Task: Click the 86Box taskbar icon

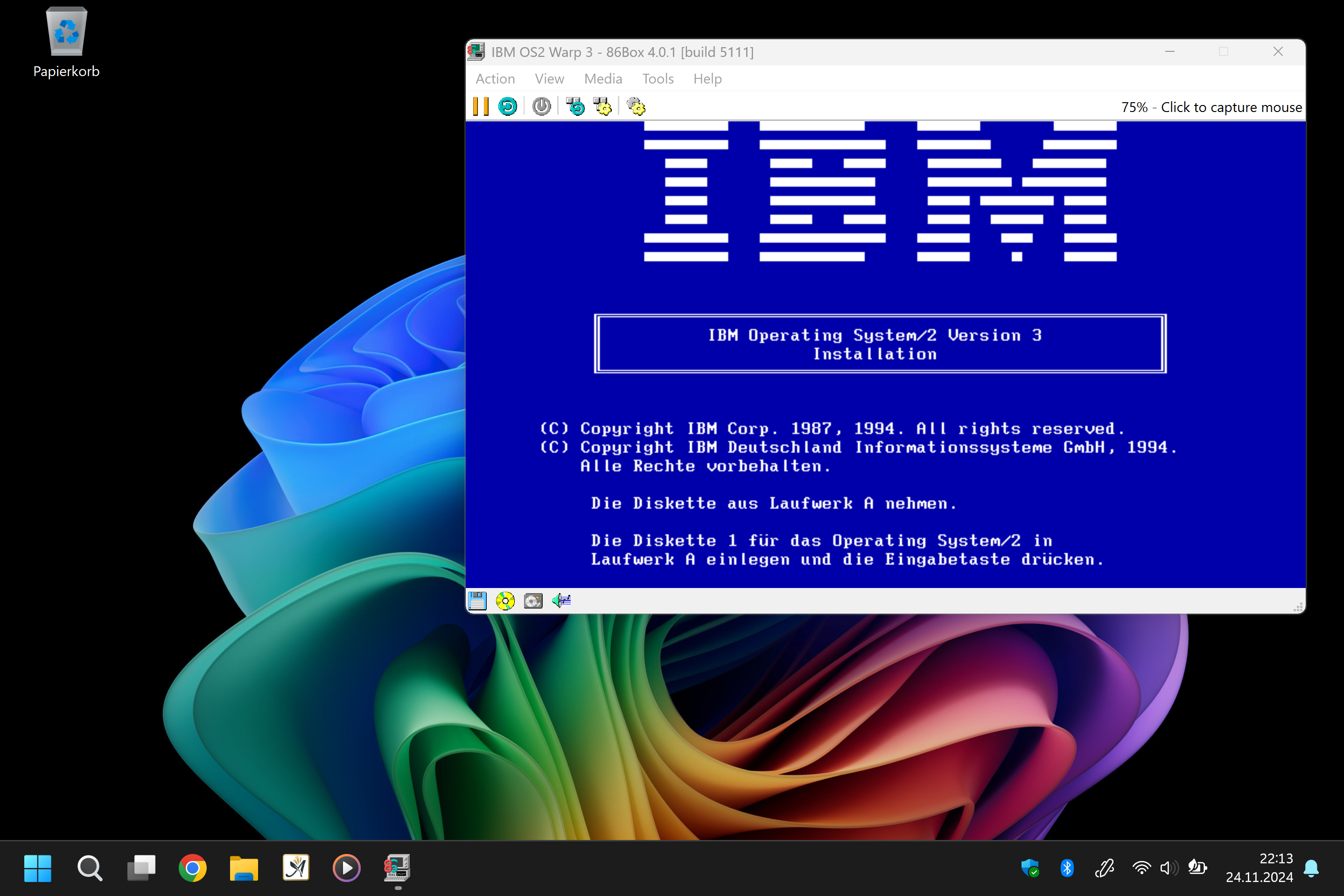Action: [x=397, y=868]
